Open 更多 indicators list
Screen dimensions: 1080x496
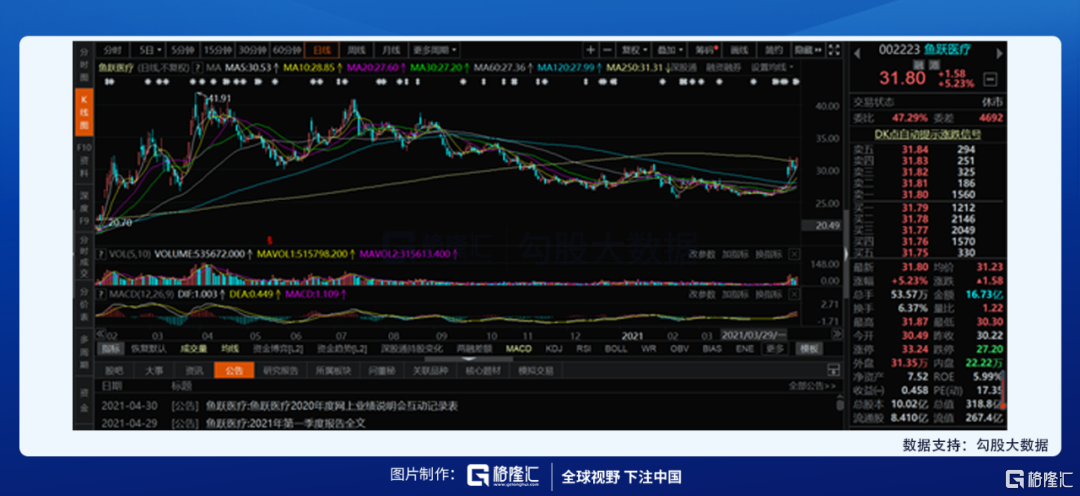774,349
